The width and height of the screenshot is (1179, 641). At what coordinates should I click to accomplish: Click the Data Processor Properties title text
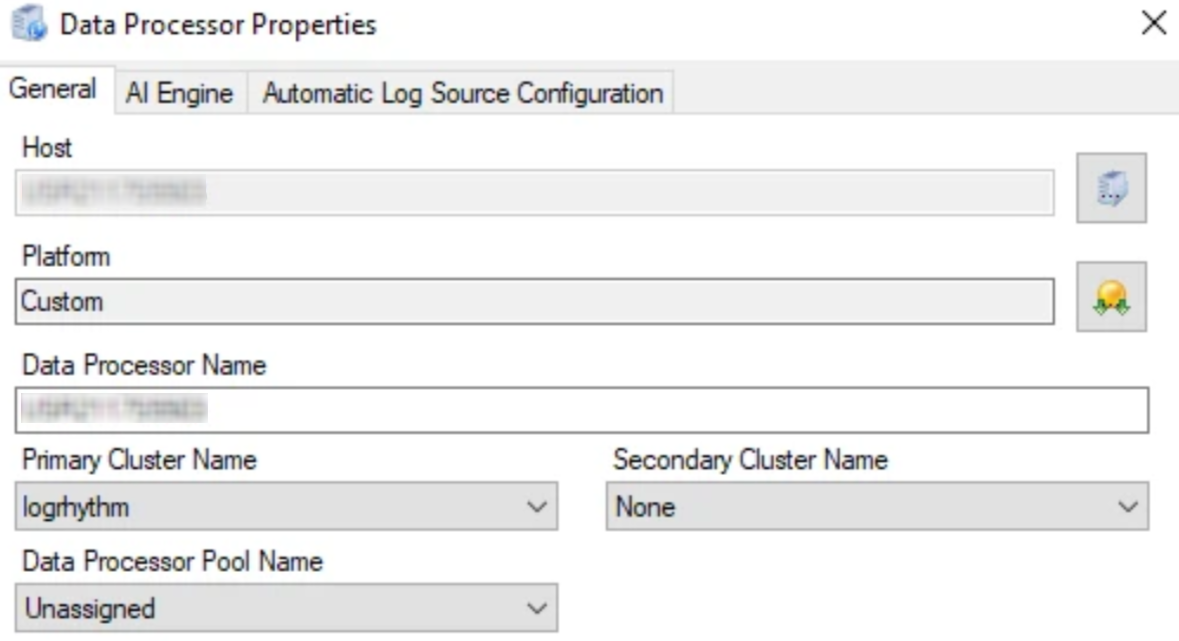click(218, 25)
